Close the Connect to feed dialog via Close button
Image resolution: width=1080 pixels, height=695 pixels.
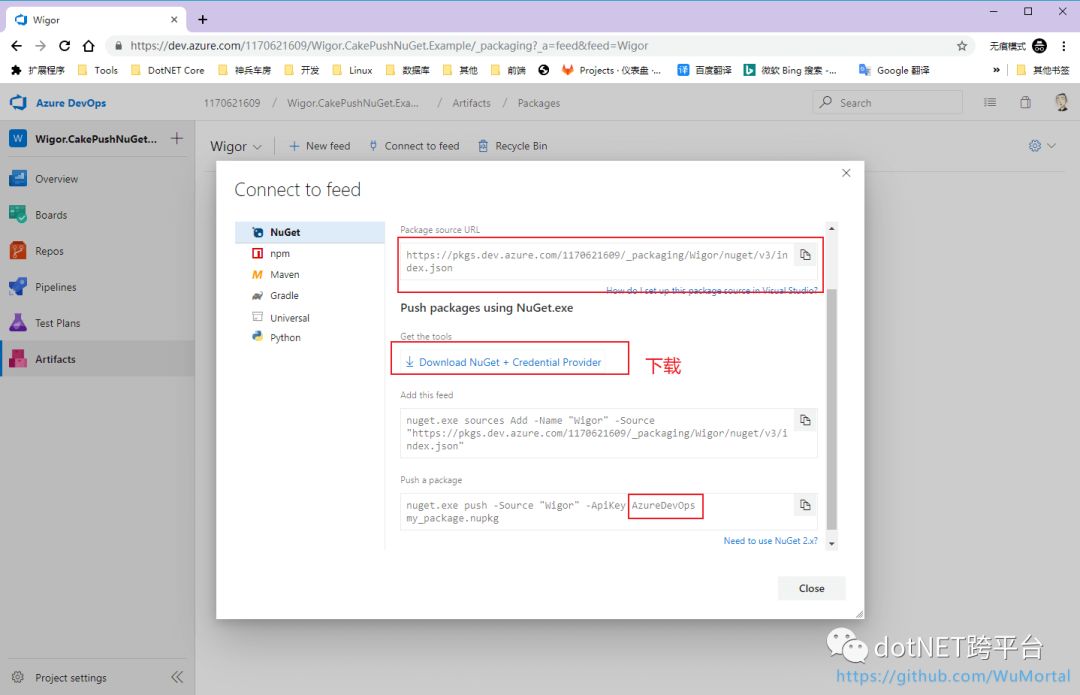[x=811, y=588]
